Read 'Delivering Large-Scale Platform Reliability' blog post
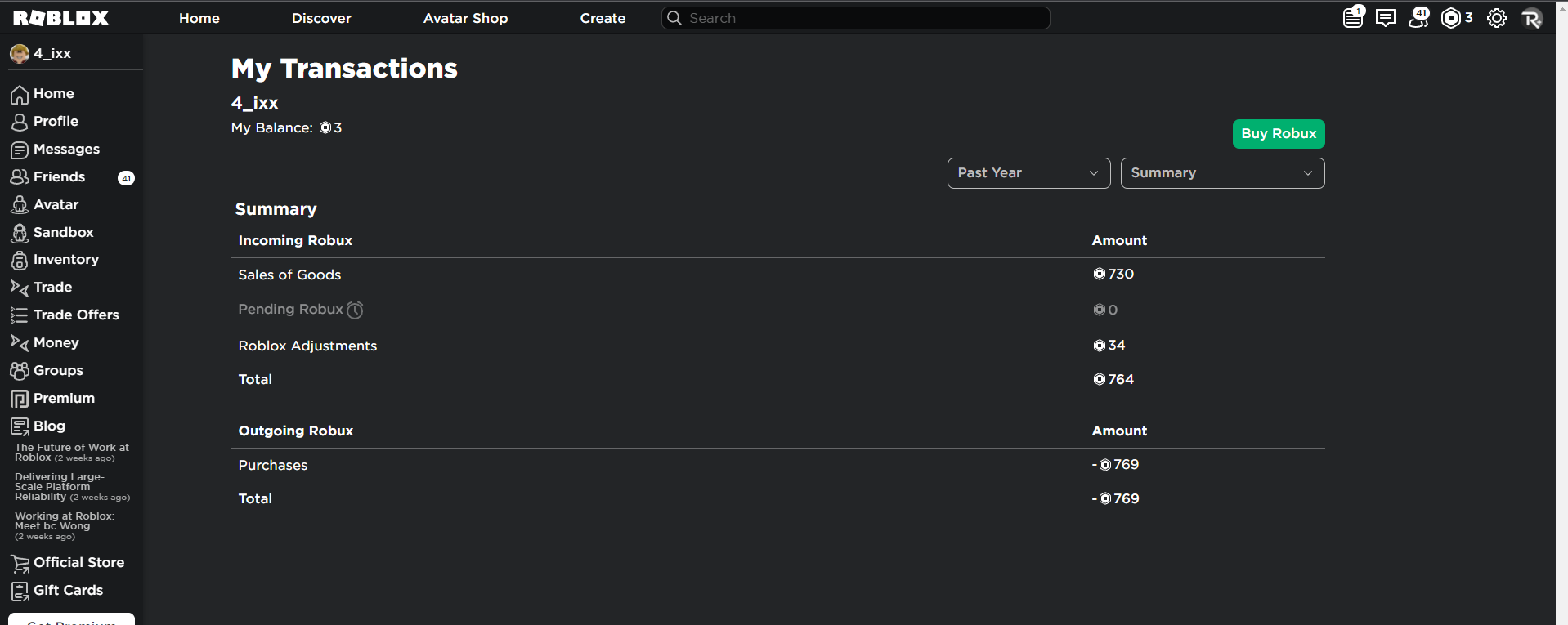 tap(72, 487)
